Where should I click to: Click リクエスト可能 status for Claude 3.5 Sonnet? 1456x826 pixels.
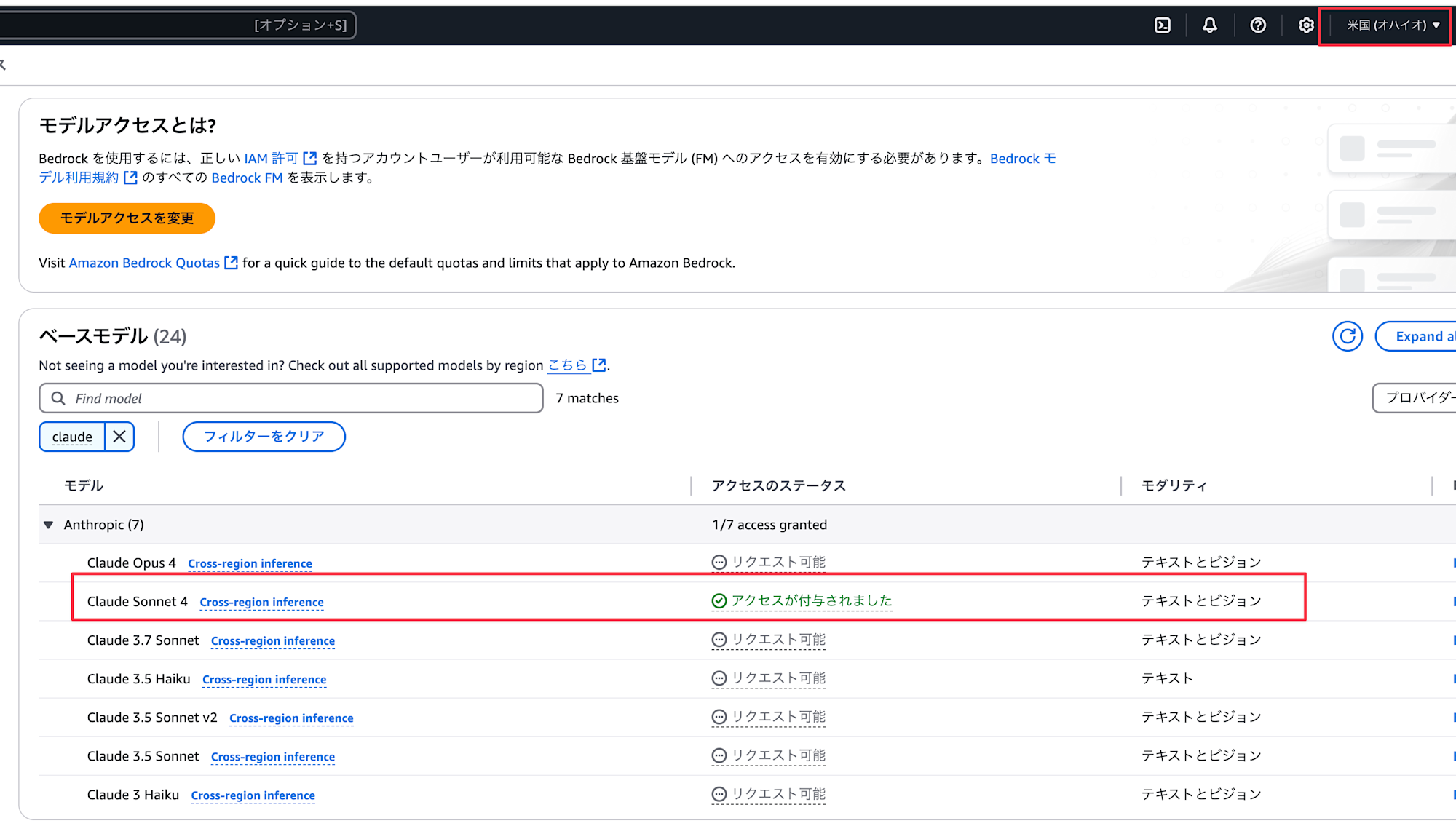pyautogui.click(x=769, y=755)
